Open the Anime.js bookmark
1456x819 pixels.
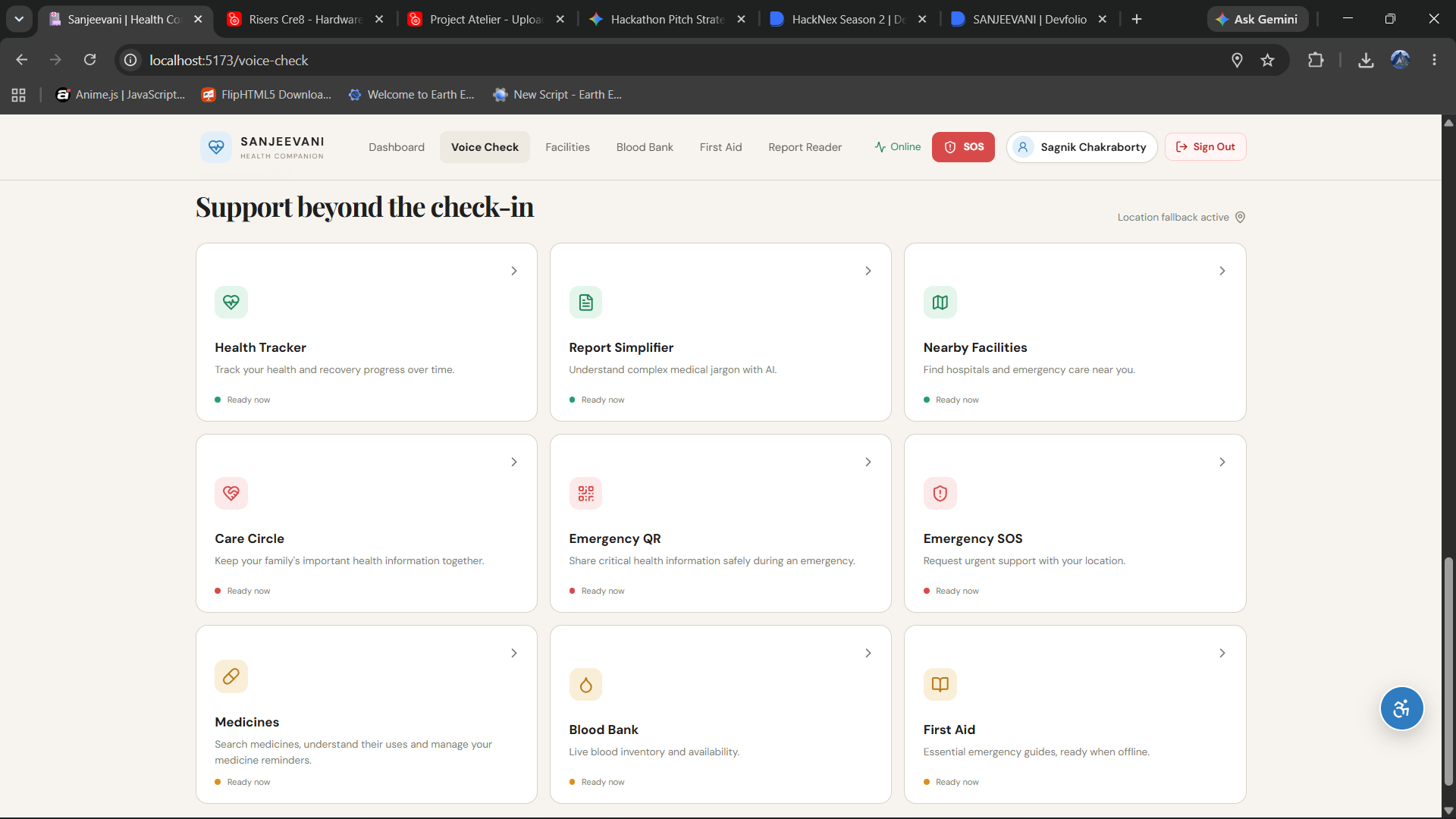point(121,95)
